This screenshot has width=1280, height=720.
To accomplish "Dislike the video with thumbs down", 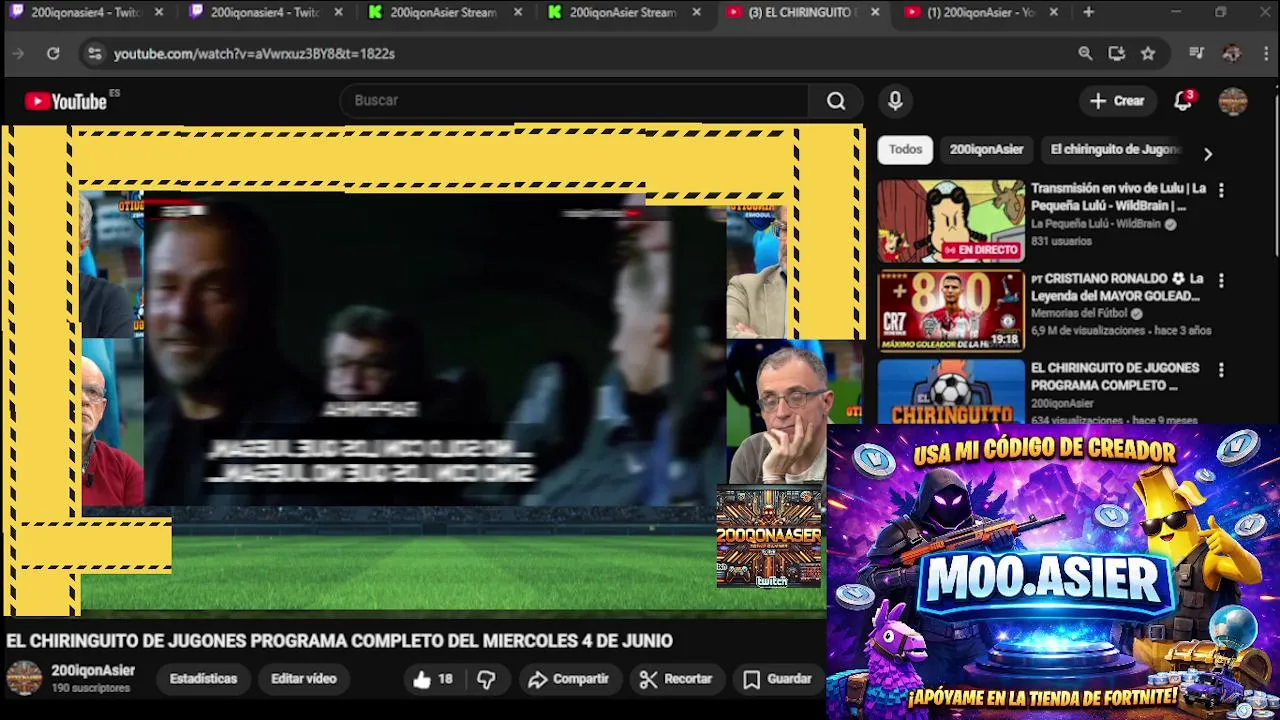I will 486,679.
